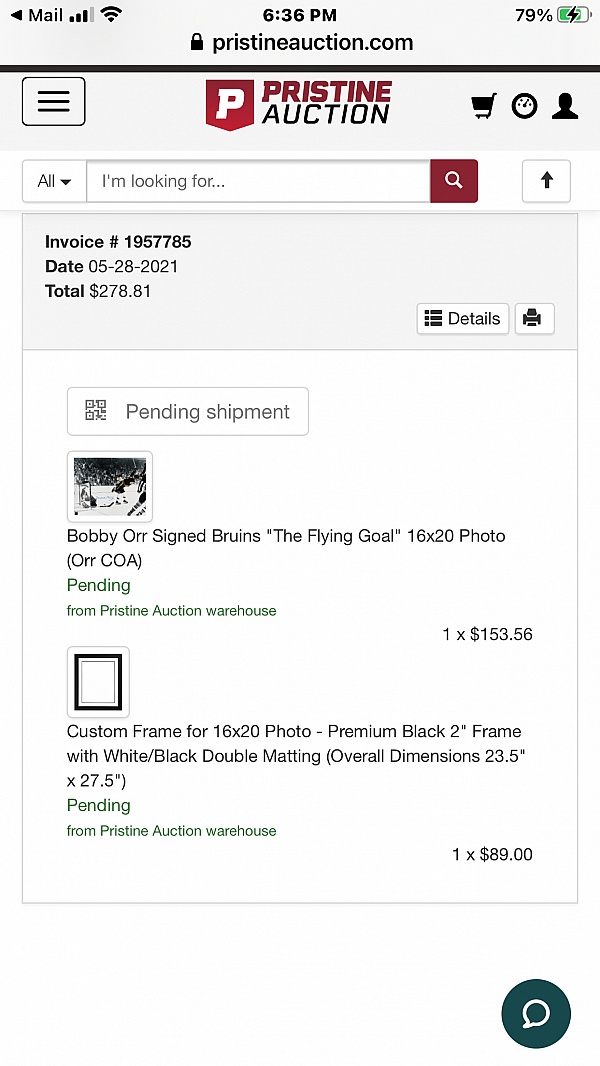Click the Pending status for Bobby Orr photo
The image size is (600, 1066).
tap(98, 585)
